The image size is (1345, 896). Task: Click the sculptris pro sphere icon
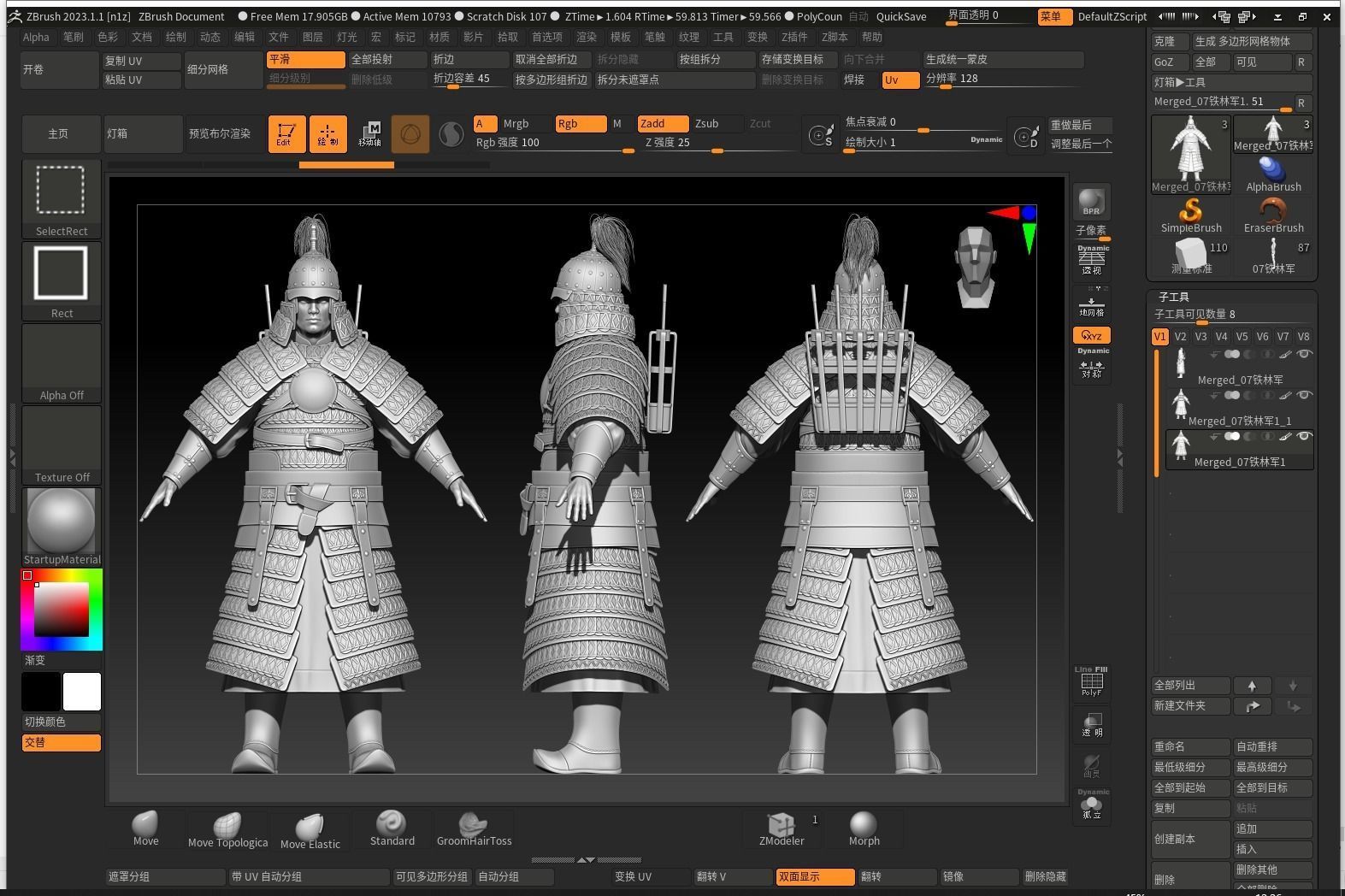point(451,134)
